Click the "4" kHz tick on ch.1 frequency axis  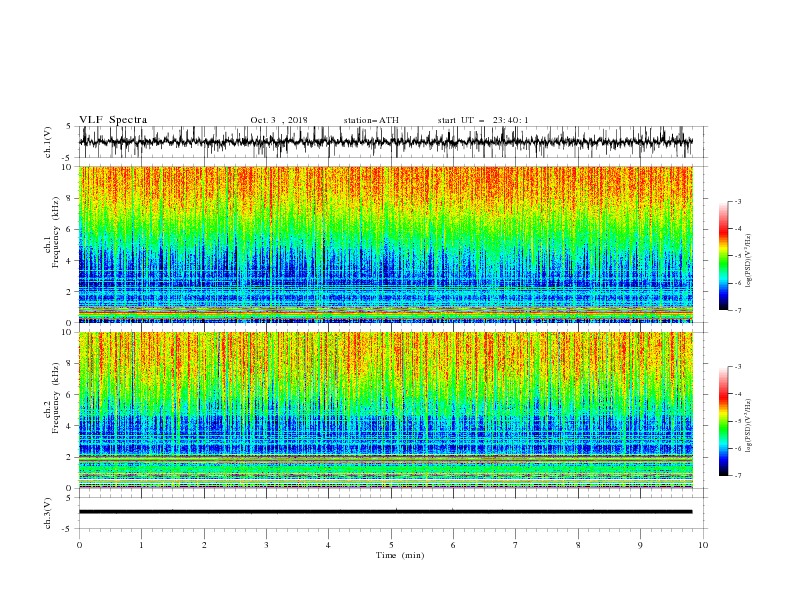(x=69, y=261)
